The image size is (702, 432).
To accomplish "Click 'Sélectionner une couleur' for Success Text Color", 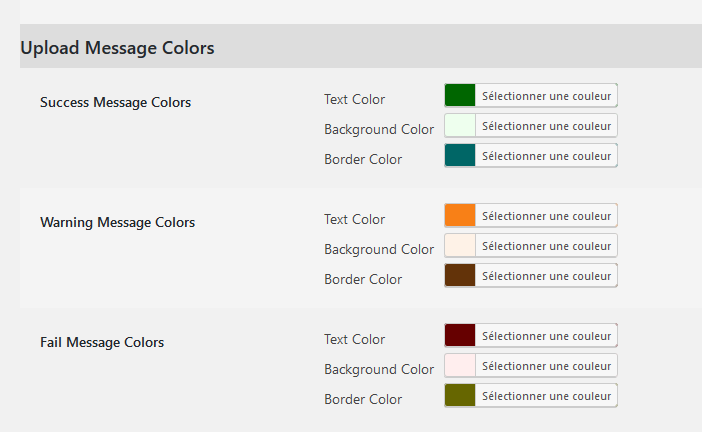I will tap(546, 96).
